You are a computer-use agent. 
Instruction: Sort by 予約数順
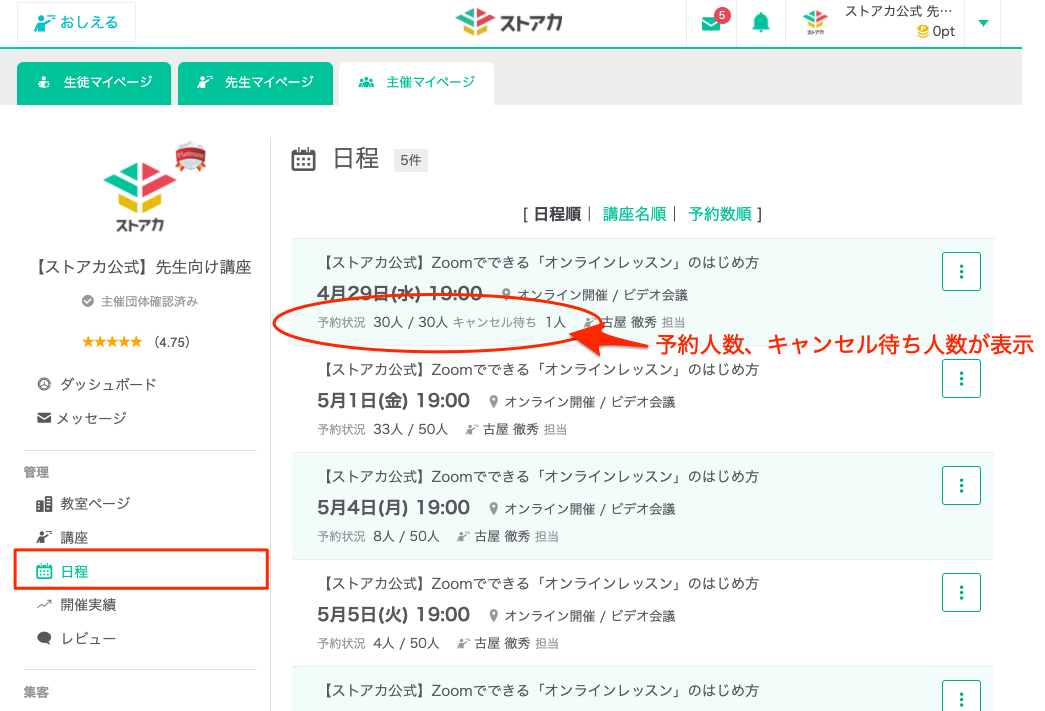pyautogui.click(x=720, y=214)
